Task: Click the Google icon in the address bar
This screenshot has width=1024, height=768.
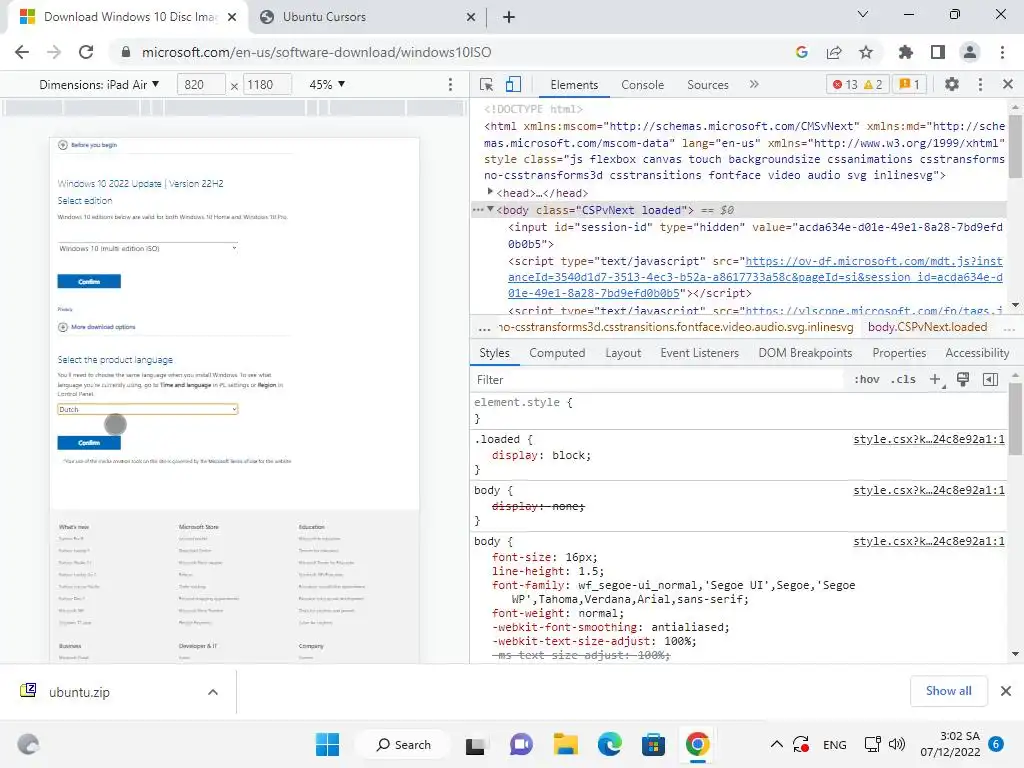Action: (802, 52)
